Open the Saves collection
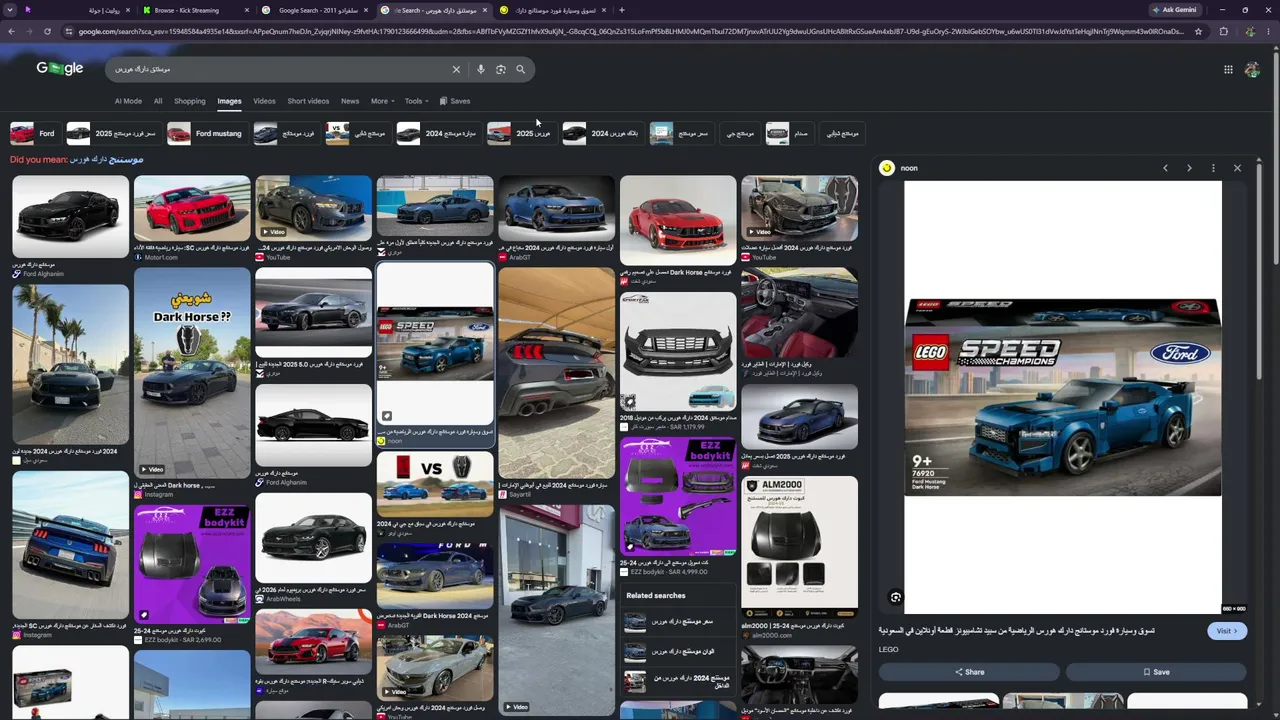The height and width of the screenshot is (720, 1280). (455, 101)
